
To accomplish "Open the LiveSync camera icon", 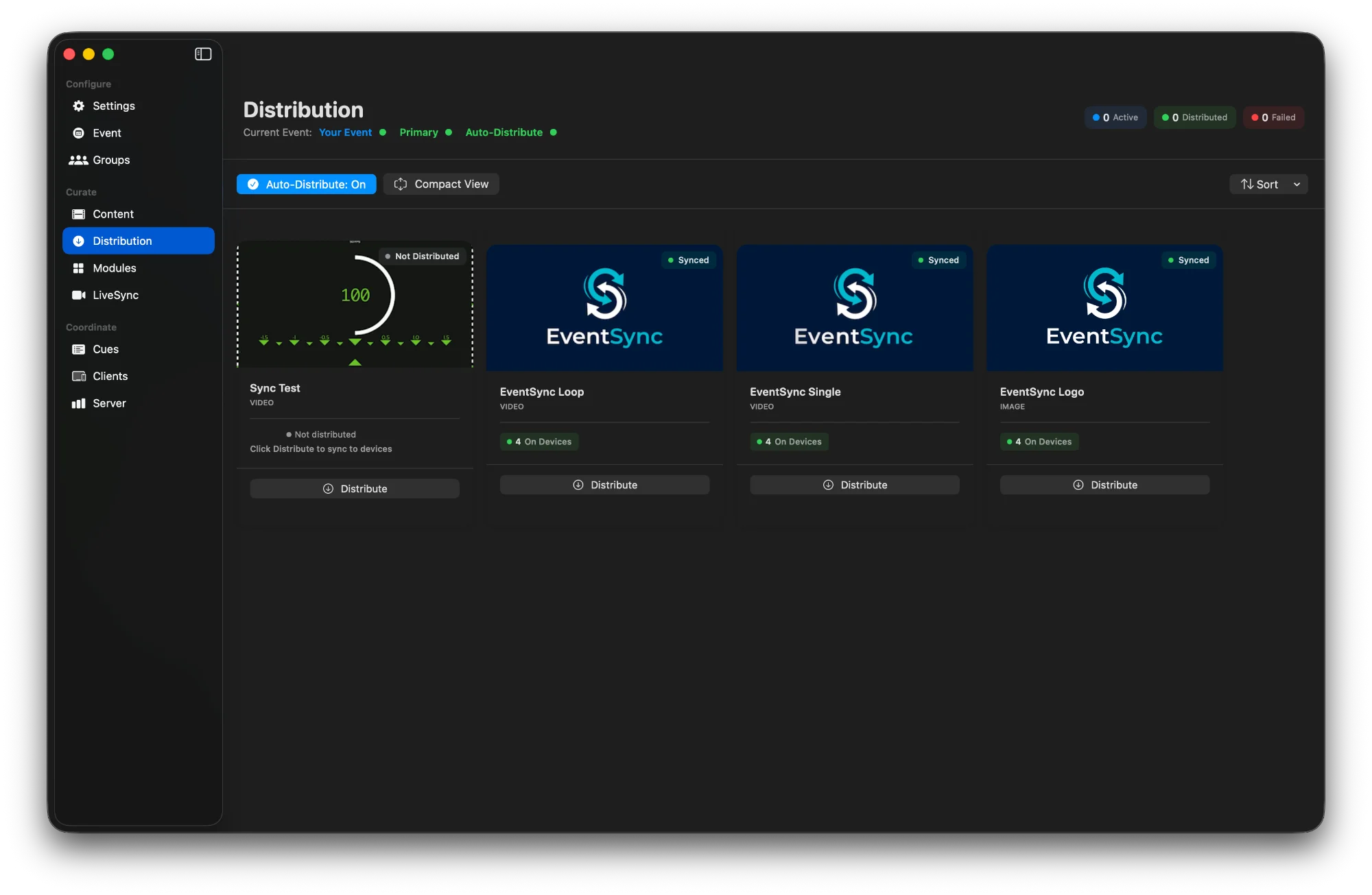I will point(79,295).
